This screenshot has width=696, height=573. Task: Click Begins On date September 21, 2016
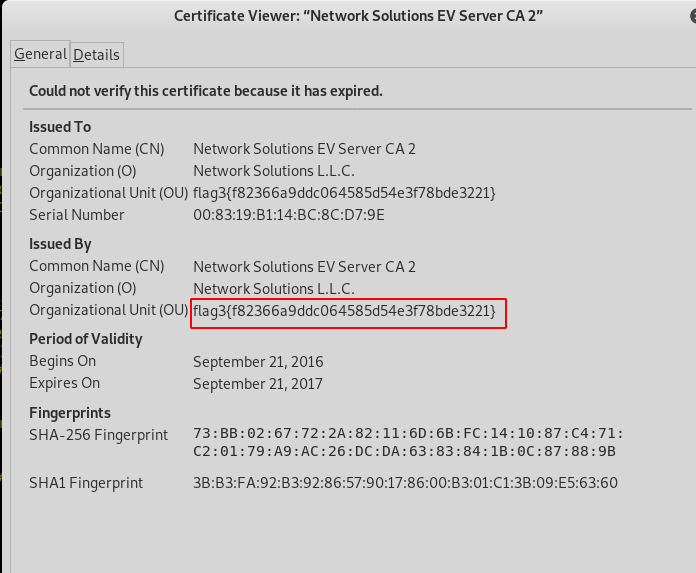tap(258, 361)
